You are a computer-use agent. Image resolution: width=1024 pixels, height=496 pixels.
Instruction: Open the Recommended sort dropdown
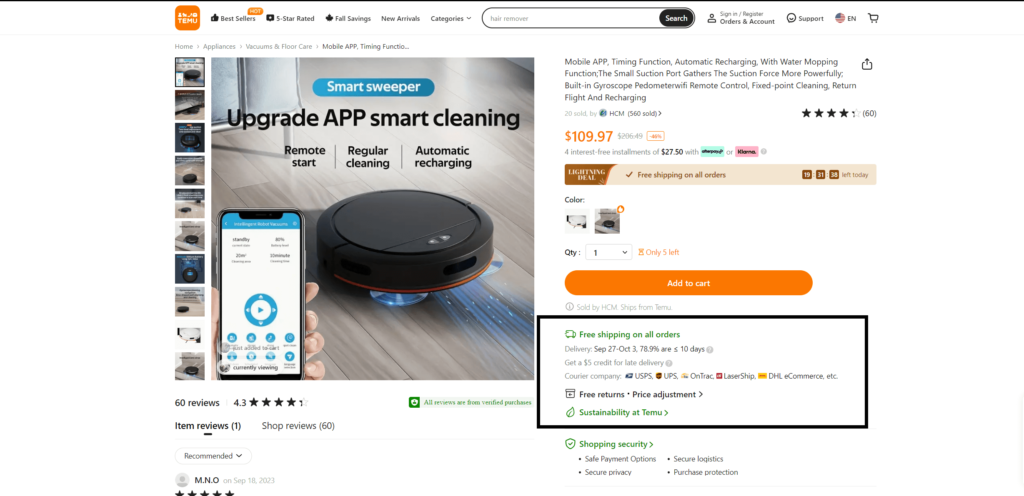pos(213,456)
